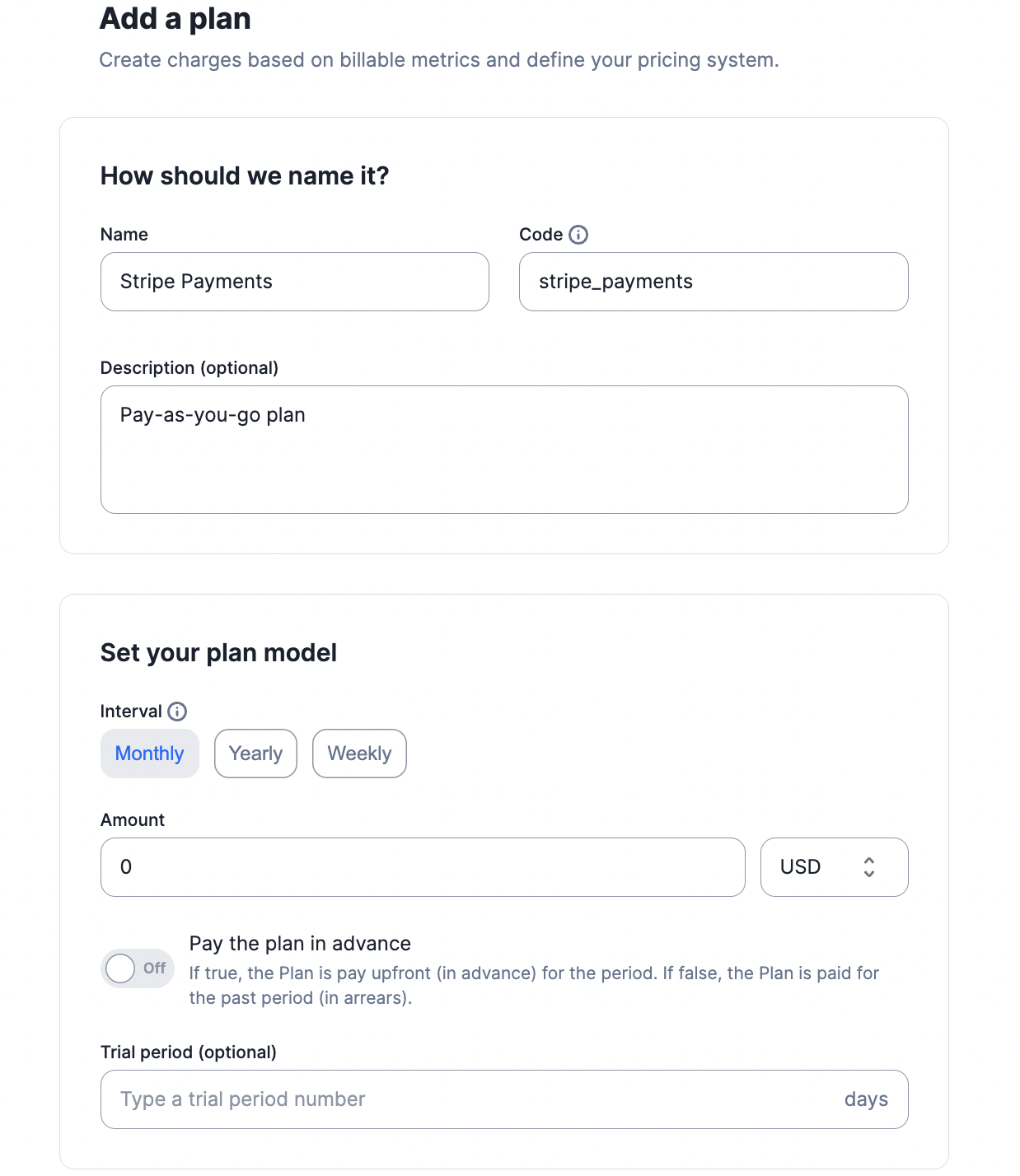The image size is (1020, 1176).
Task: Click the info icon next to Code
Action: [578, 235]
